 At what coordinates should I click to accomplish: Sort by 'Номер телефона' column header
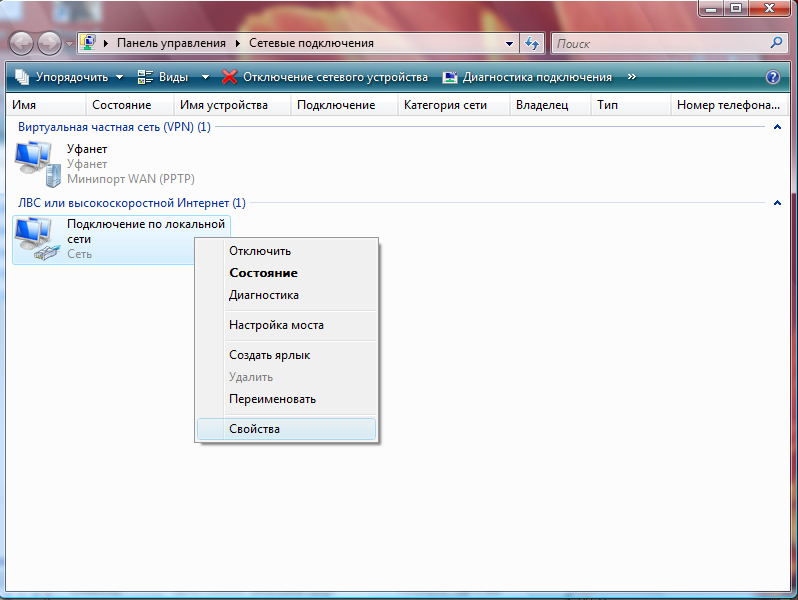tap(729, 105)
